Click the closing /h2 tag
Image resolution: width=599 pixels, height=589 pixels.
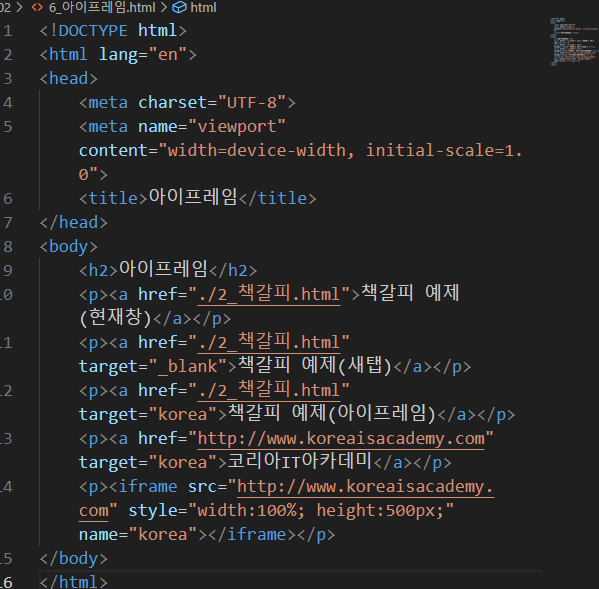point(232,271)
